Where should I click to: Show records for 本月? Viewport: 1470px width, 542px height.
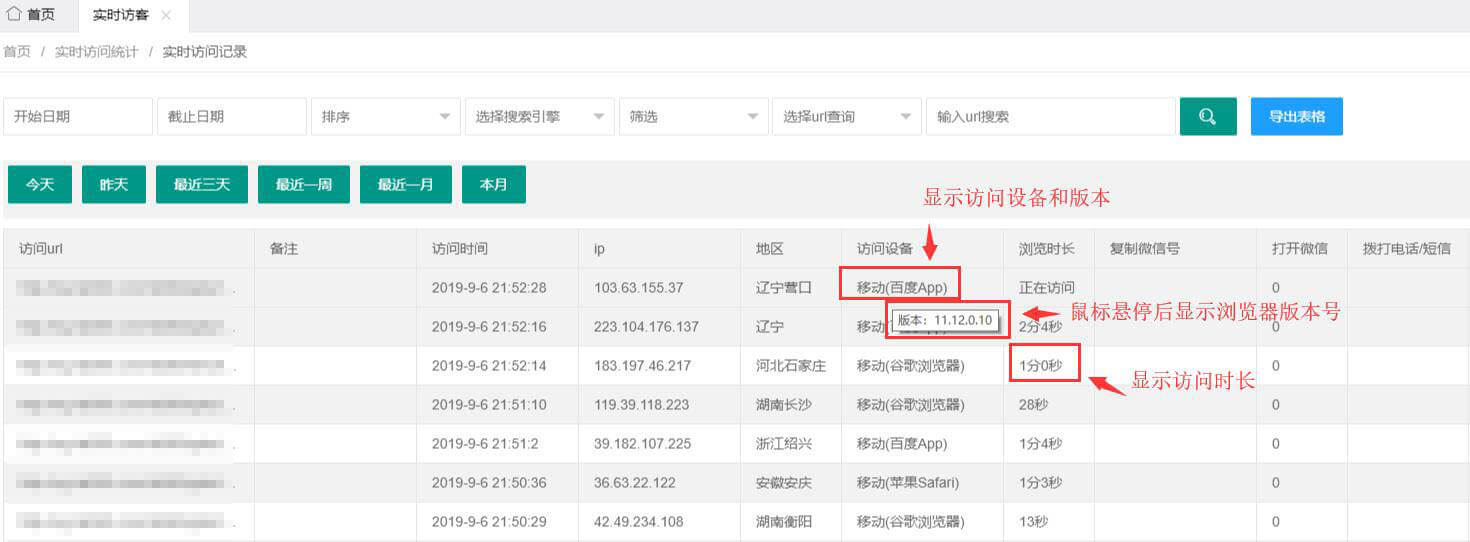point(493,185)
